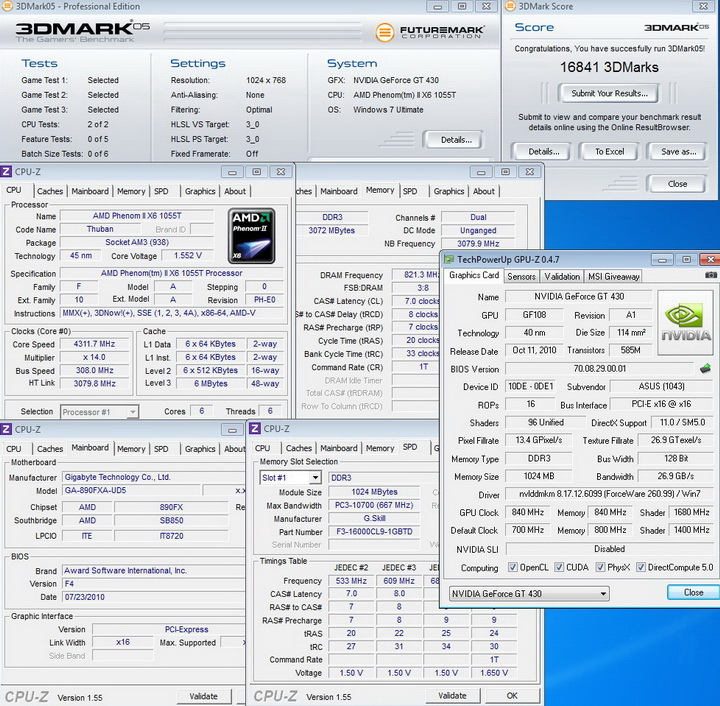
Task: Click the CPU-Z Z icon in top CPU window title
Action: 6,172
